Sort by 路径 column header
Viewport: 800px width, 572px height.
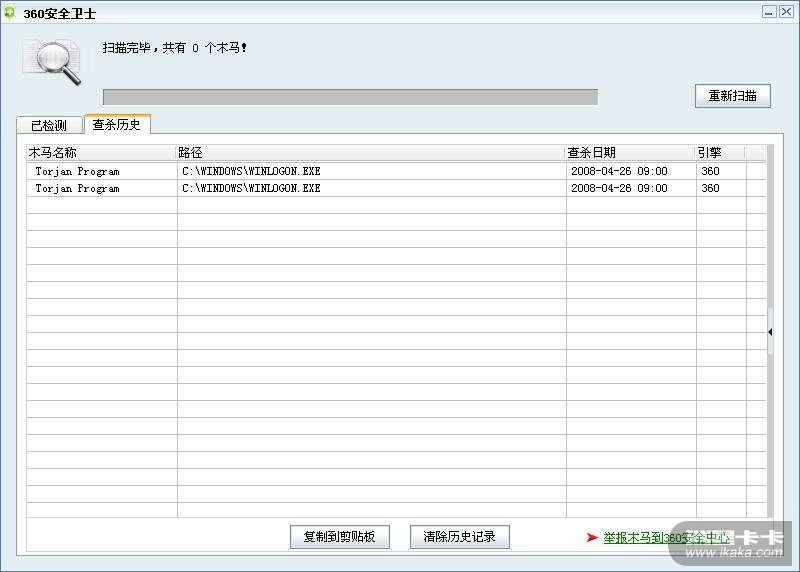(370, 153)
